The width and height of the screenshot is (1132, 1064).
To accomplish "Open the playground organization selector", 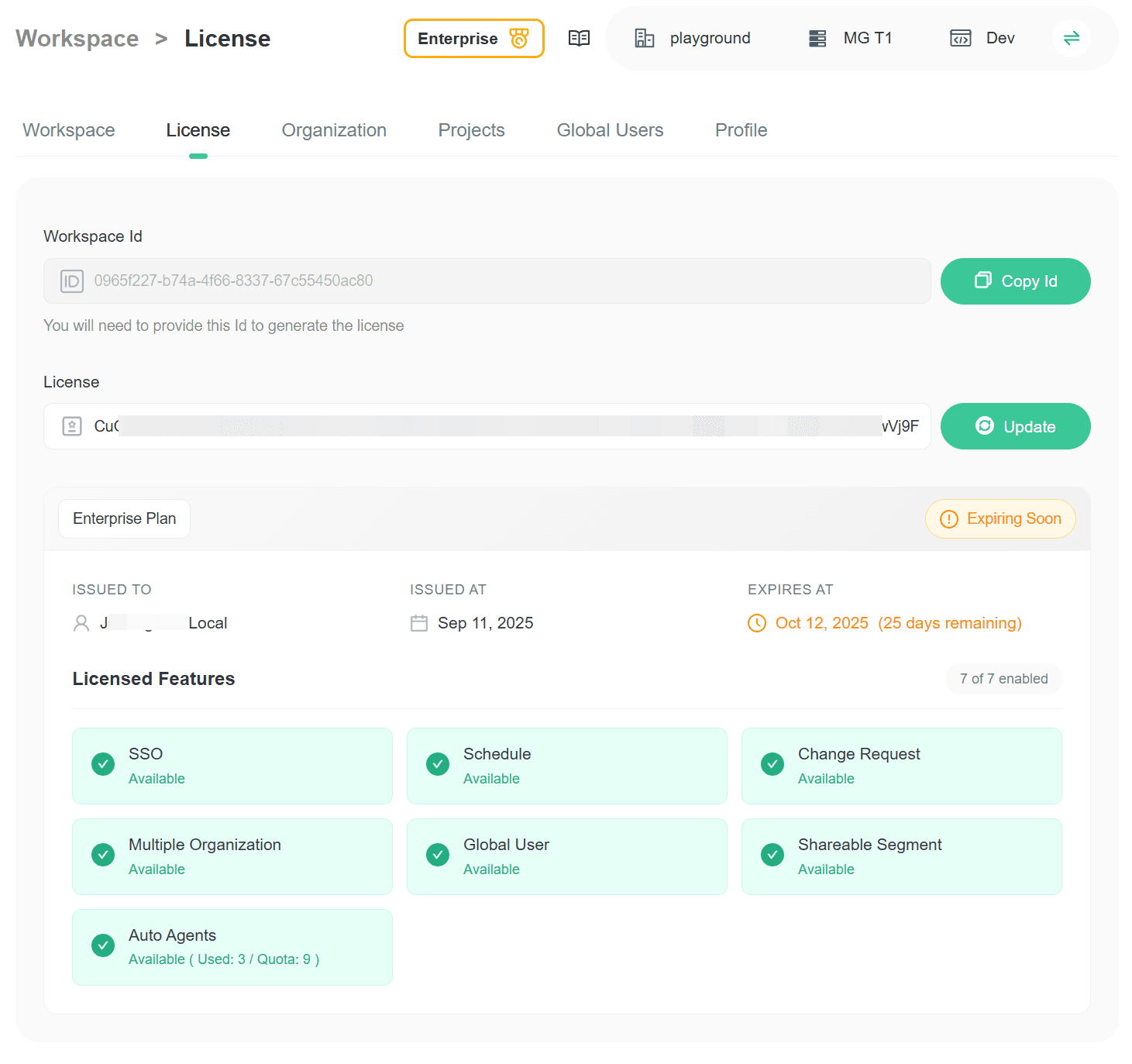I will tap(710, 38).
